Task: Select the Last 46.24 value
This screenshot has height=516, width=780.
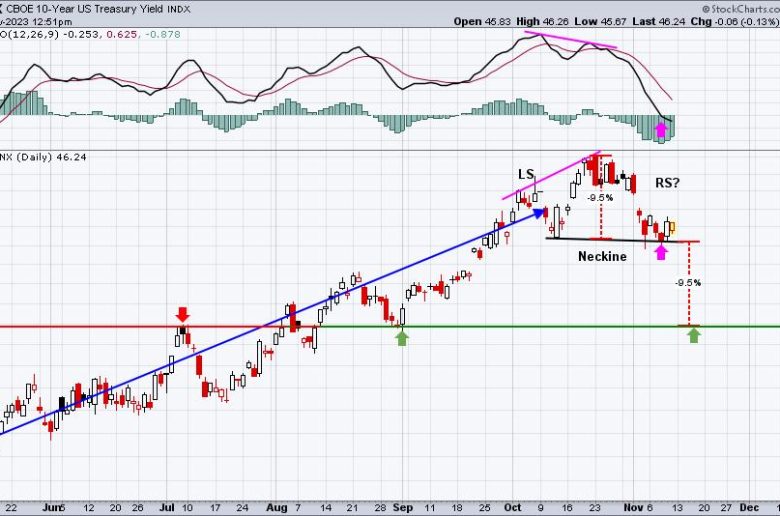Action: click(x=659, y=21)
